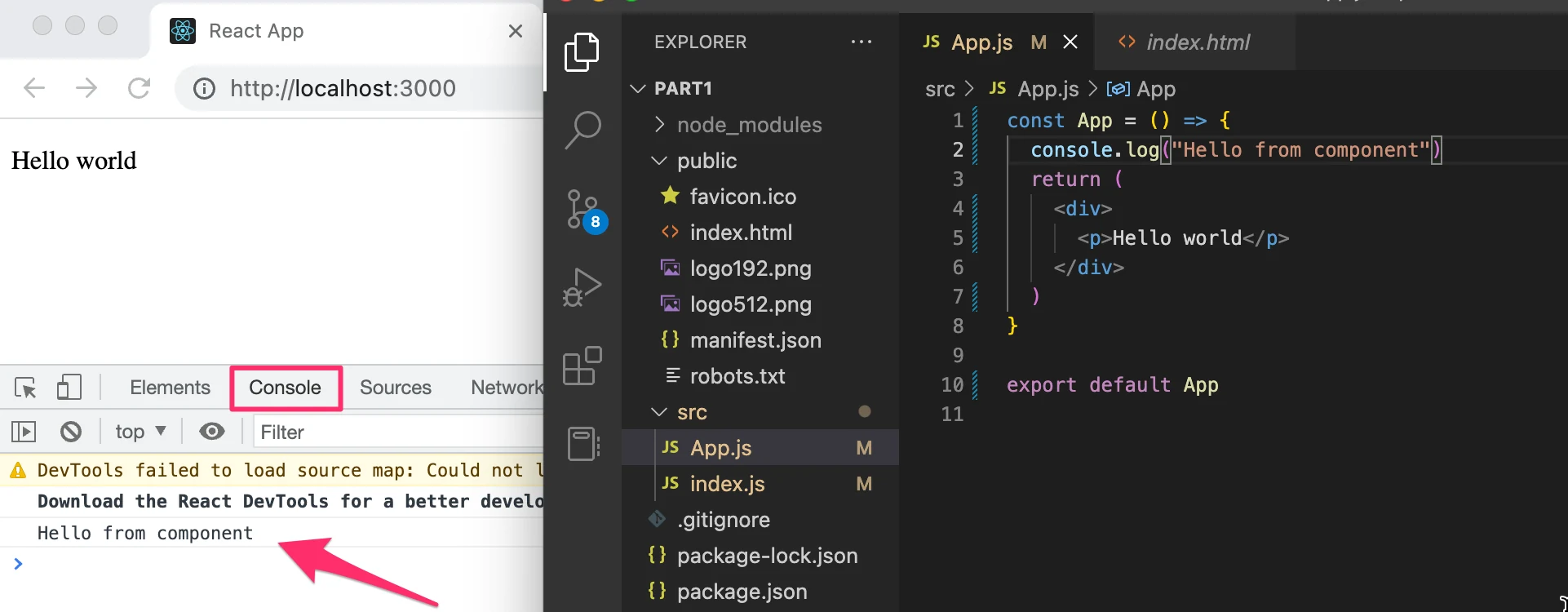Click the src breadcrumb in the editor

pos(940,89)
